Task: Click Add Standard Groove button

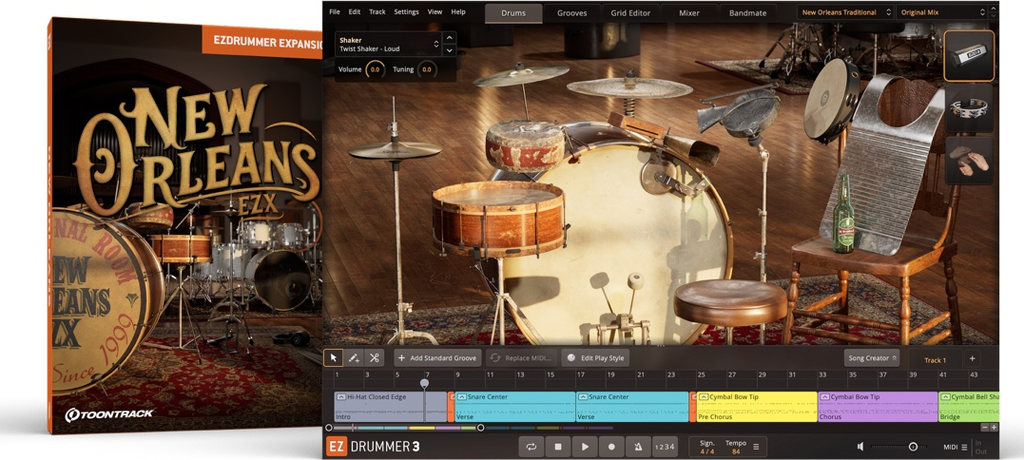Action: point(437,357)
